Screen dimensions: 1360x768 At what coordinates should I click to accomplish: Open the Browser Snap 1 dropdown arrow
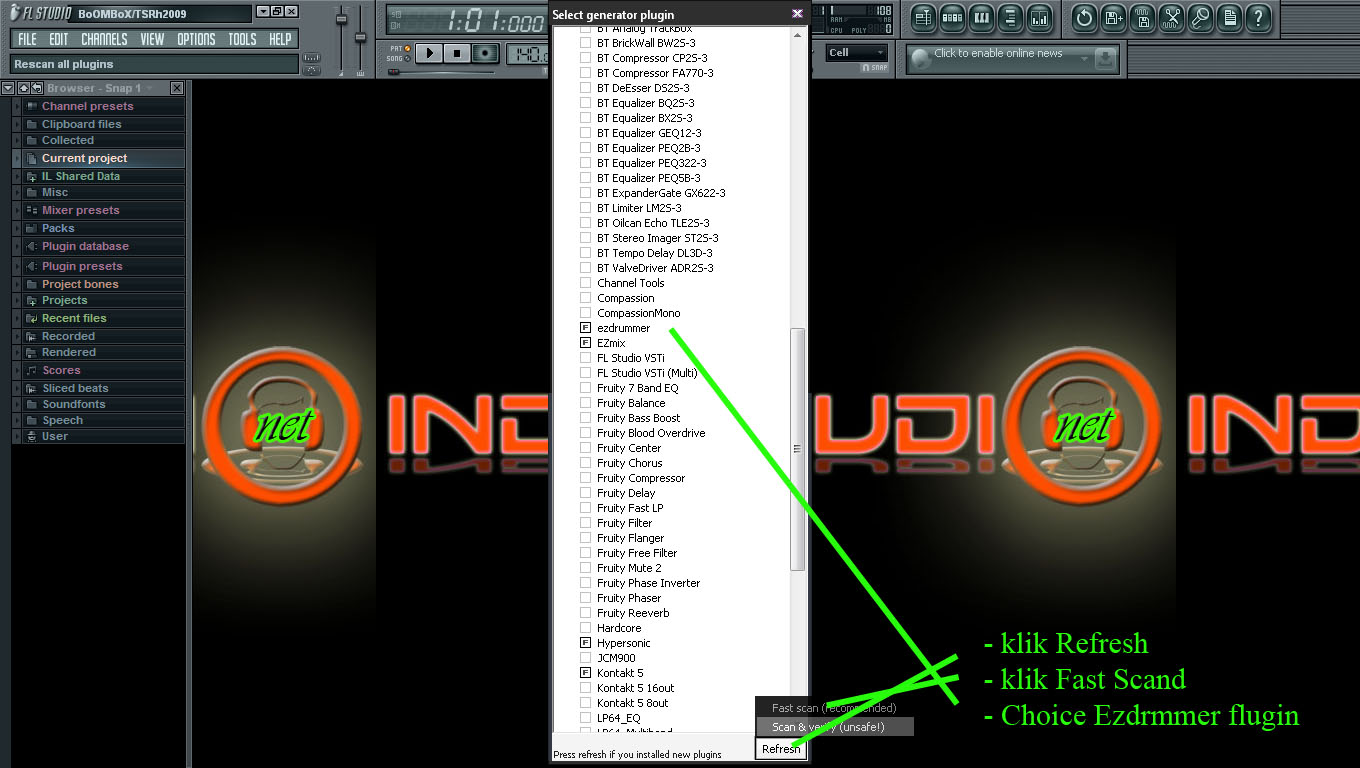coord(150,88)
